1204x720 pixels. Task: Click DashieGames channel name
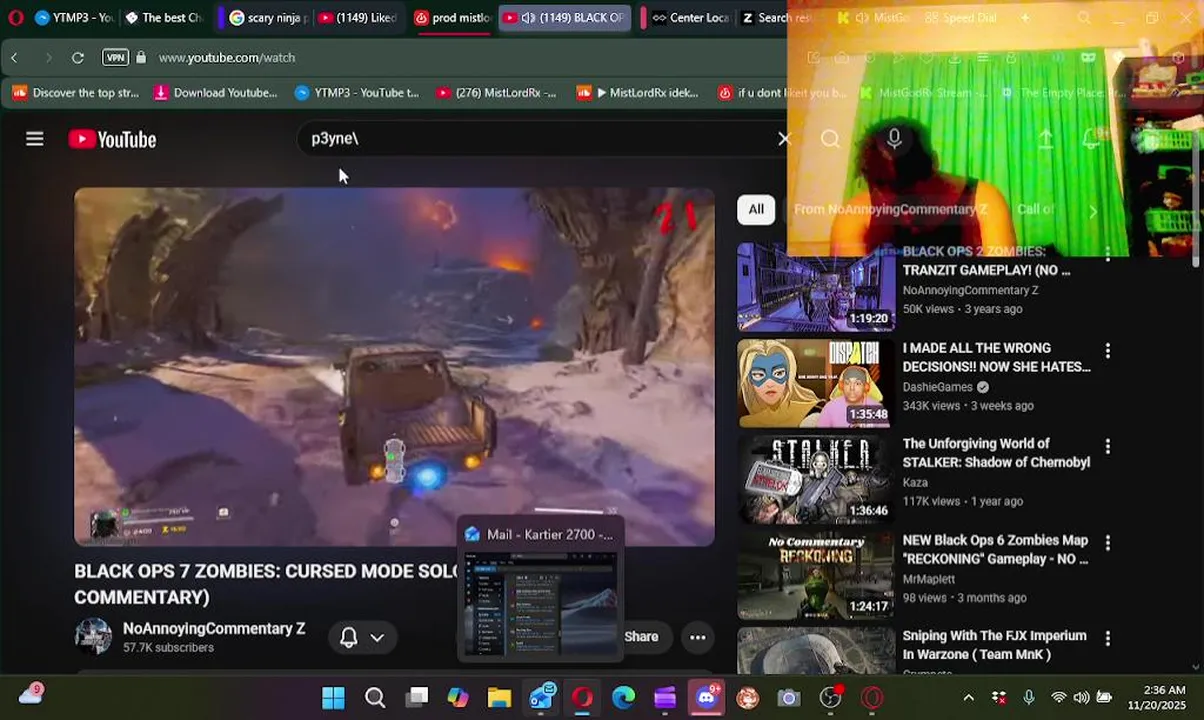pyautogui.click(x=938, y=387)
